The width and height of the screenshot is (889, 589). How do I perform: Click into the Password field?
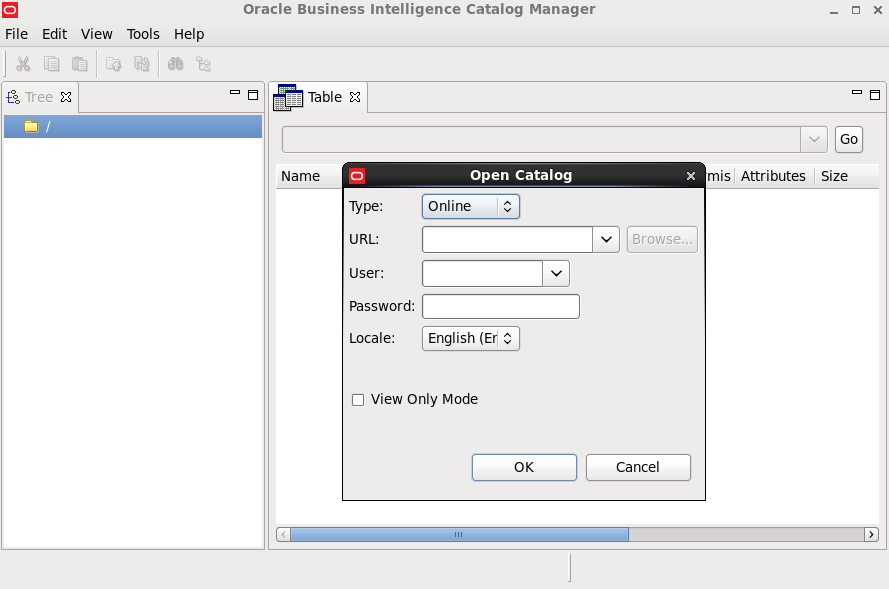coord(501,306)
